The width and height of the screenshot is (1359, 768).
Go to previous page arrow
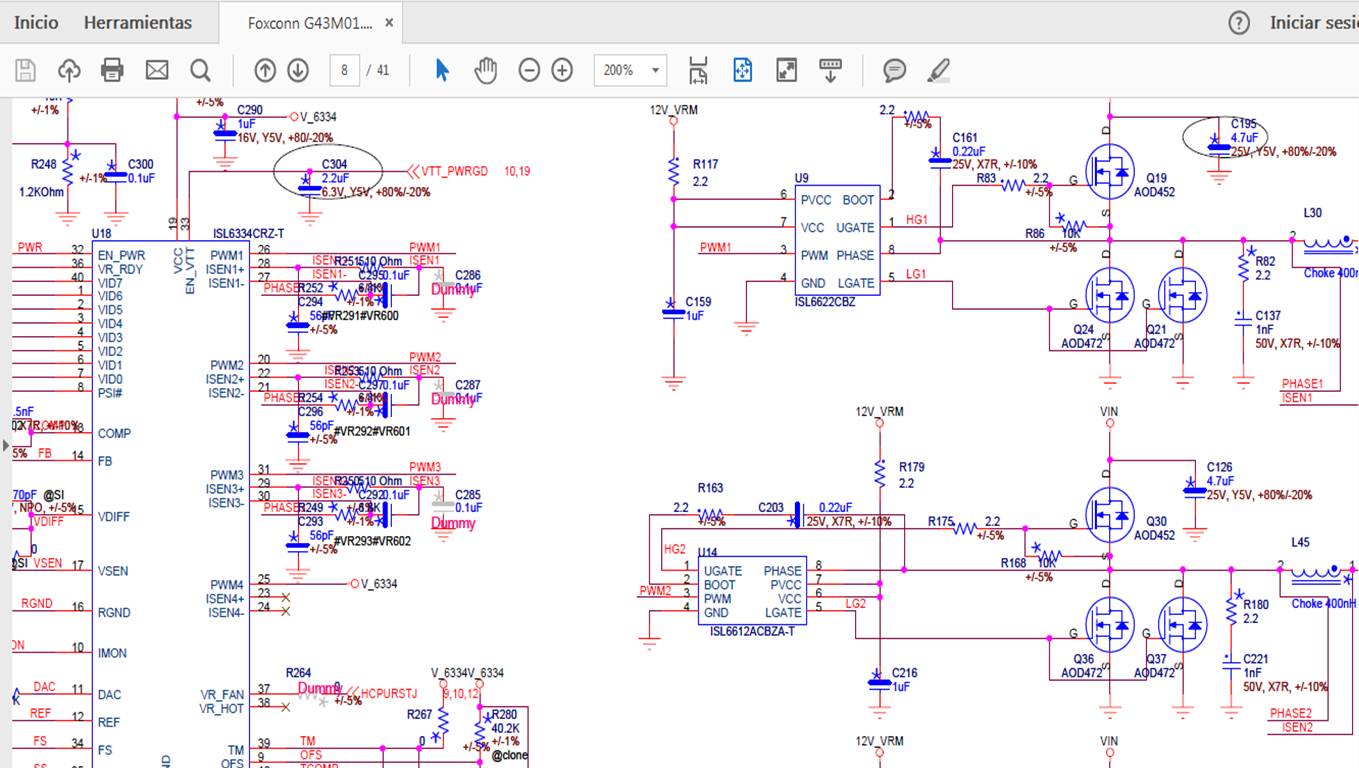pyautogui.click(x=265, y=70)
